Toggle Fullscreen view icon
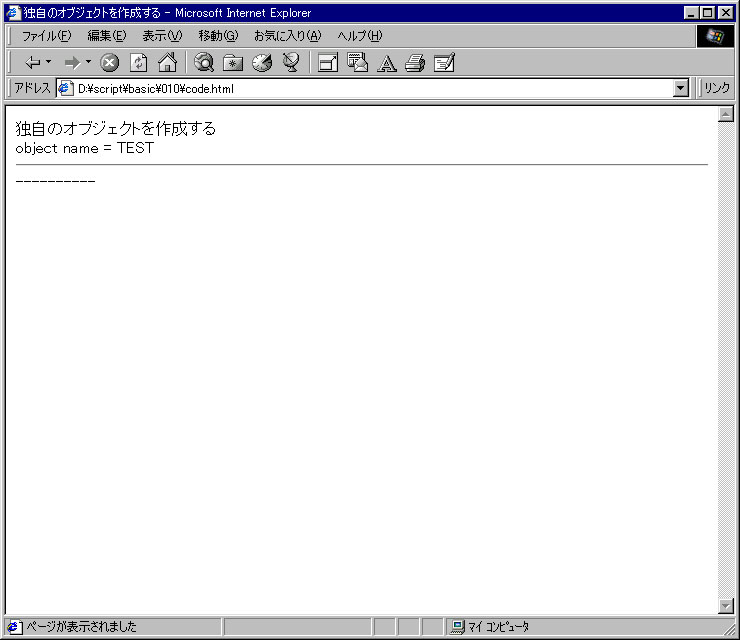This screenshot has width=740, height=640. pos(328,62)
